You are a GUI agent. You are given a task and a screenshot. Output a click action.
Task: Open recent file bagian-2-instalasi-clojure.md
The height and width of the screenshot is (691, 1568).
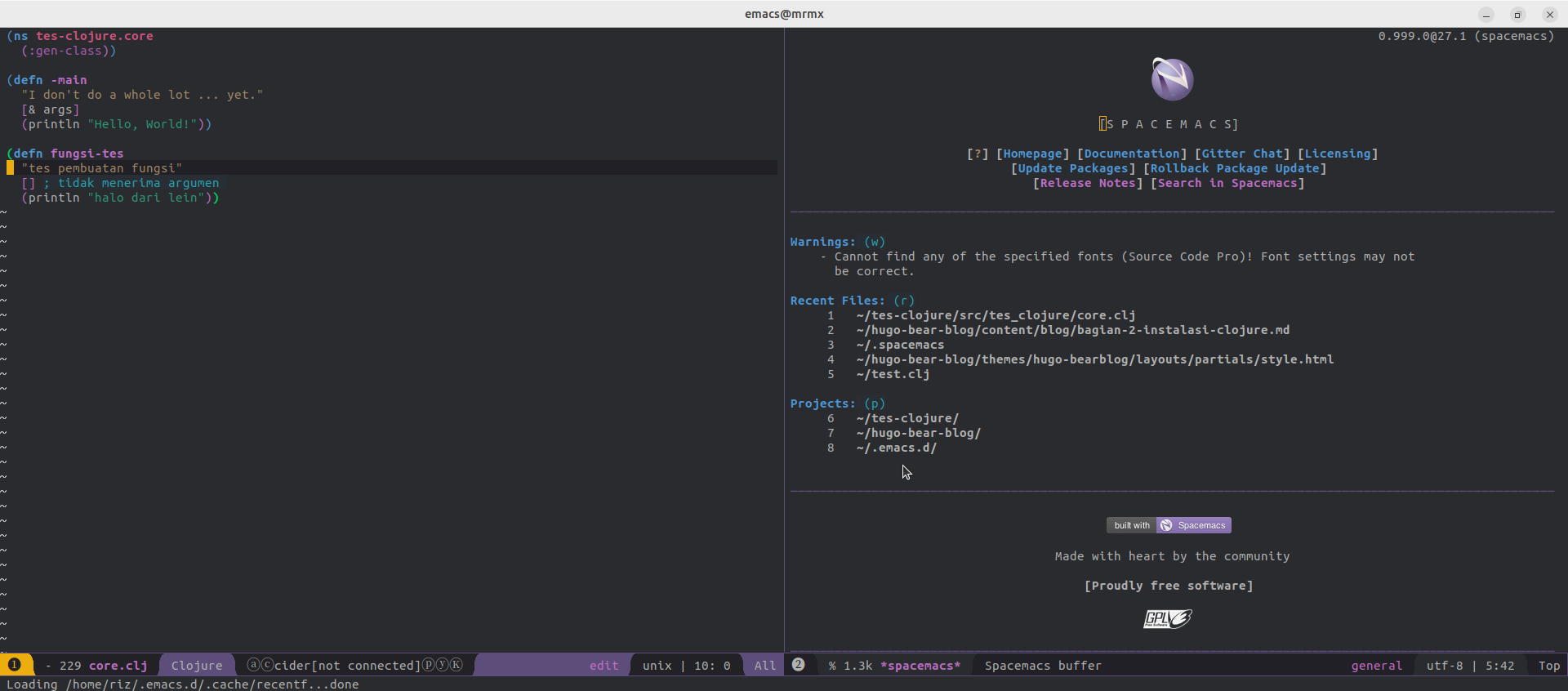point(1073,330)
